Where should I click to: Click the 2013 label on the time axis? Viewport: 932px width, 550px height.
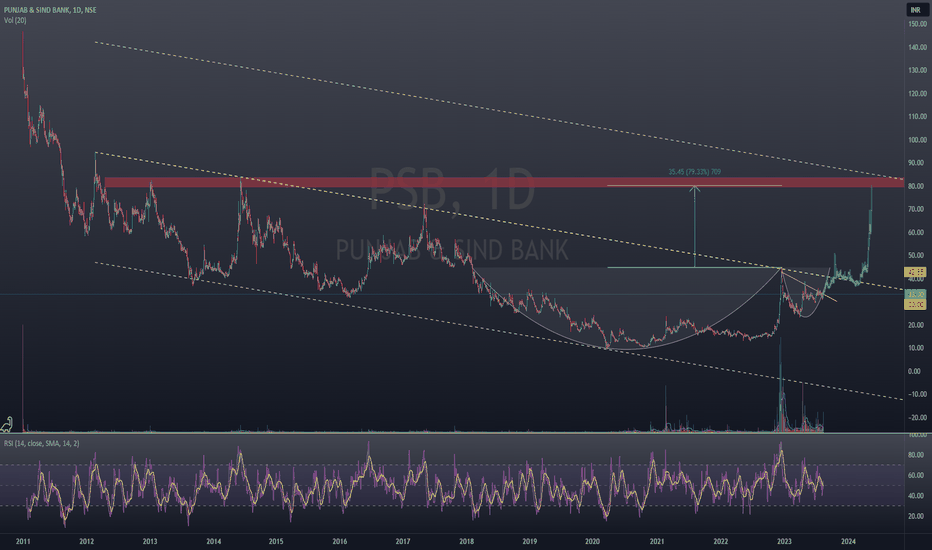click(150, 542)
